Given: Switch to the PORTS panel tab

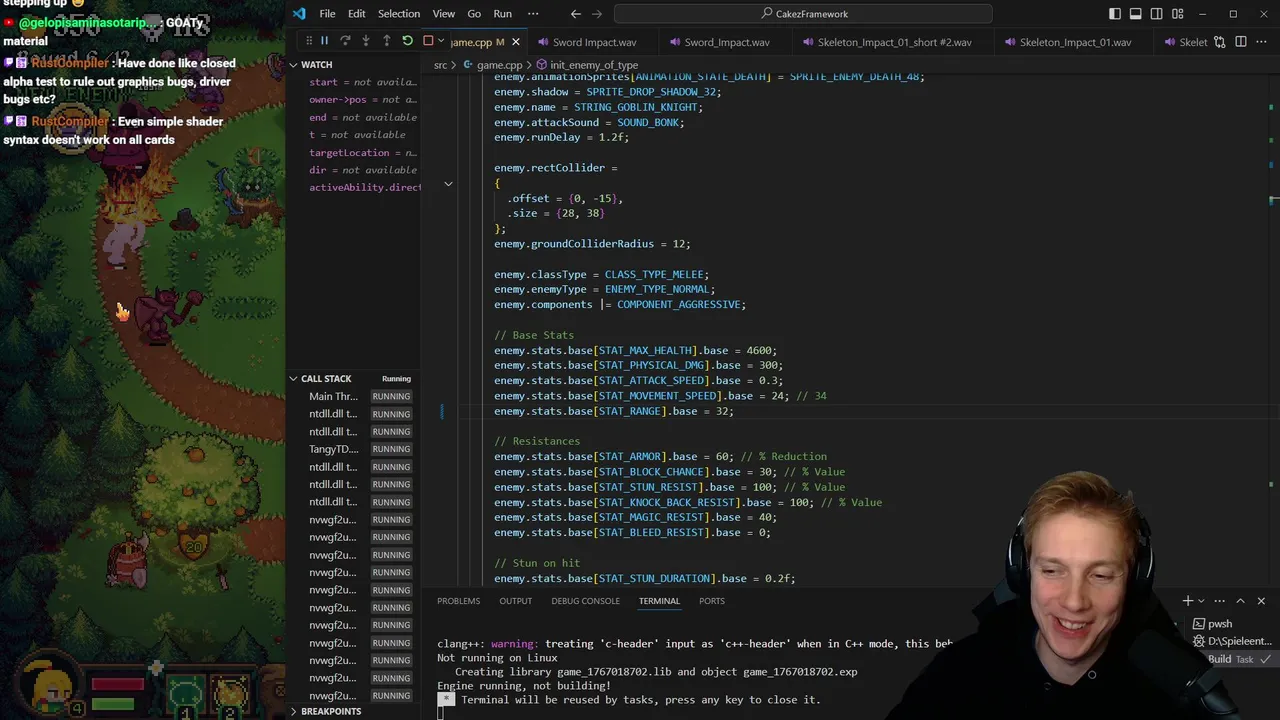Looking at the screenshot, I should click(x=712, y=601).
